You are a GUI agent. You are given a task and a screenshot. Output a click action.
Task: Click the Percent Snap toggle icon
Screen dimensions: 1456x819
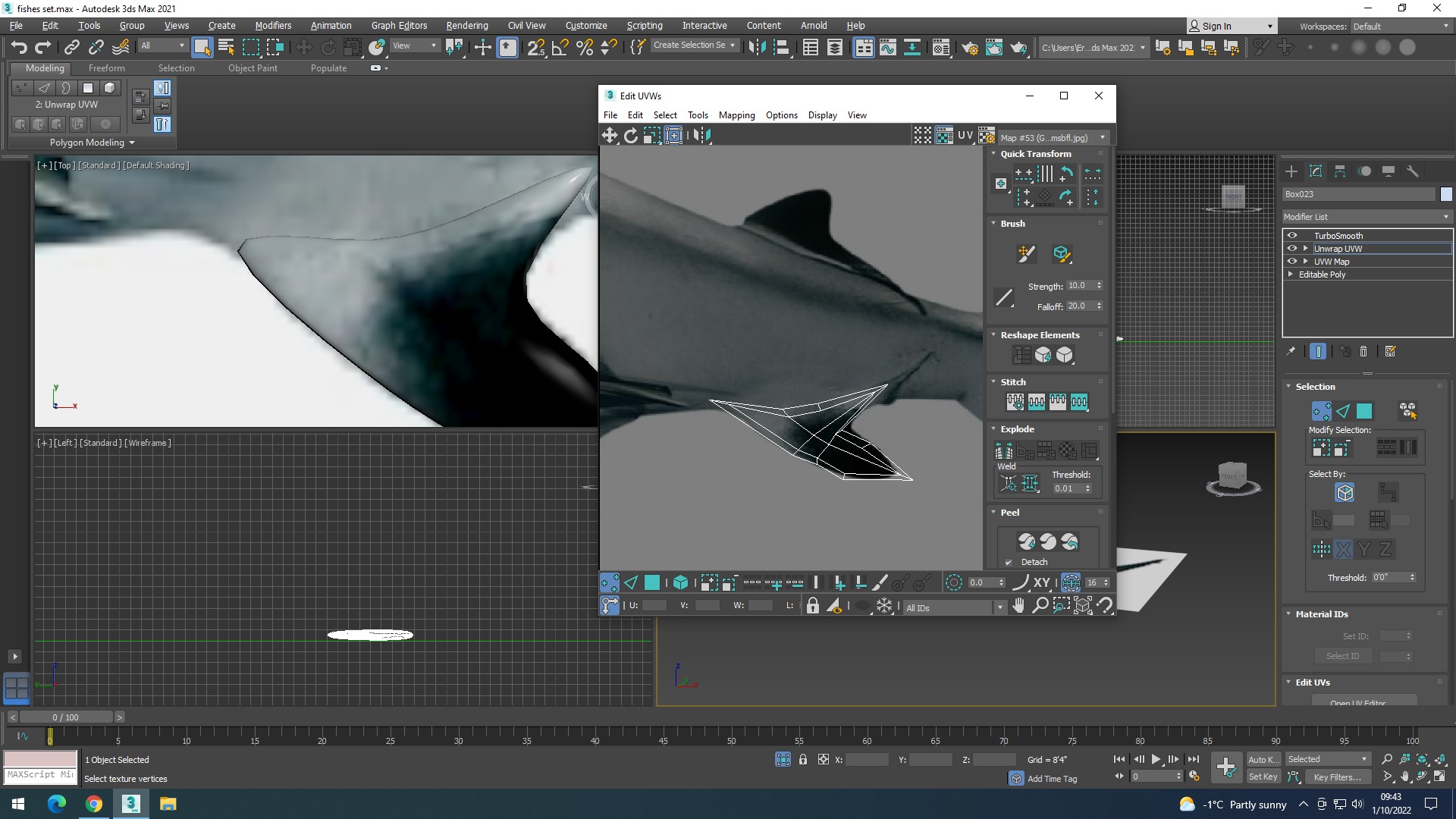[585, 47]
